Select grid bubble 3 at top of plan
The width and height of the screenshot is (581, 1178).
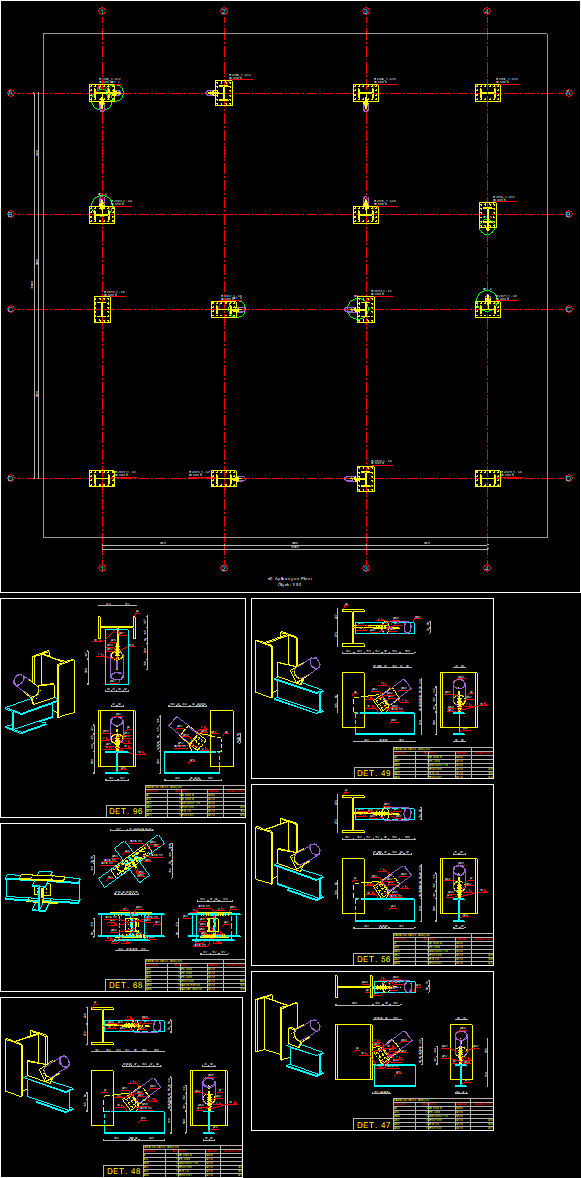pos(365,11)
